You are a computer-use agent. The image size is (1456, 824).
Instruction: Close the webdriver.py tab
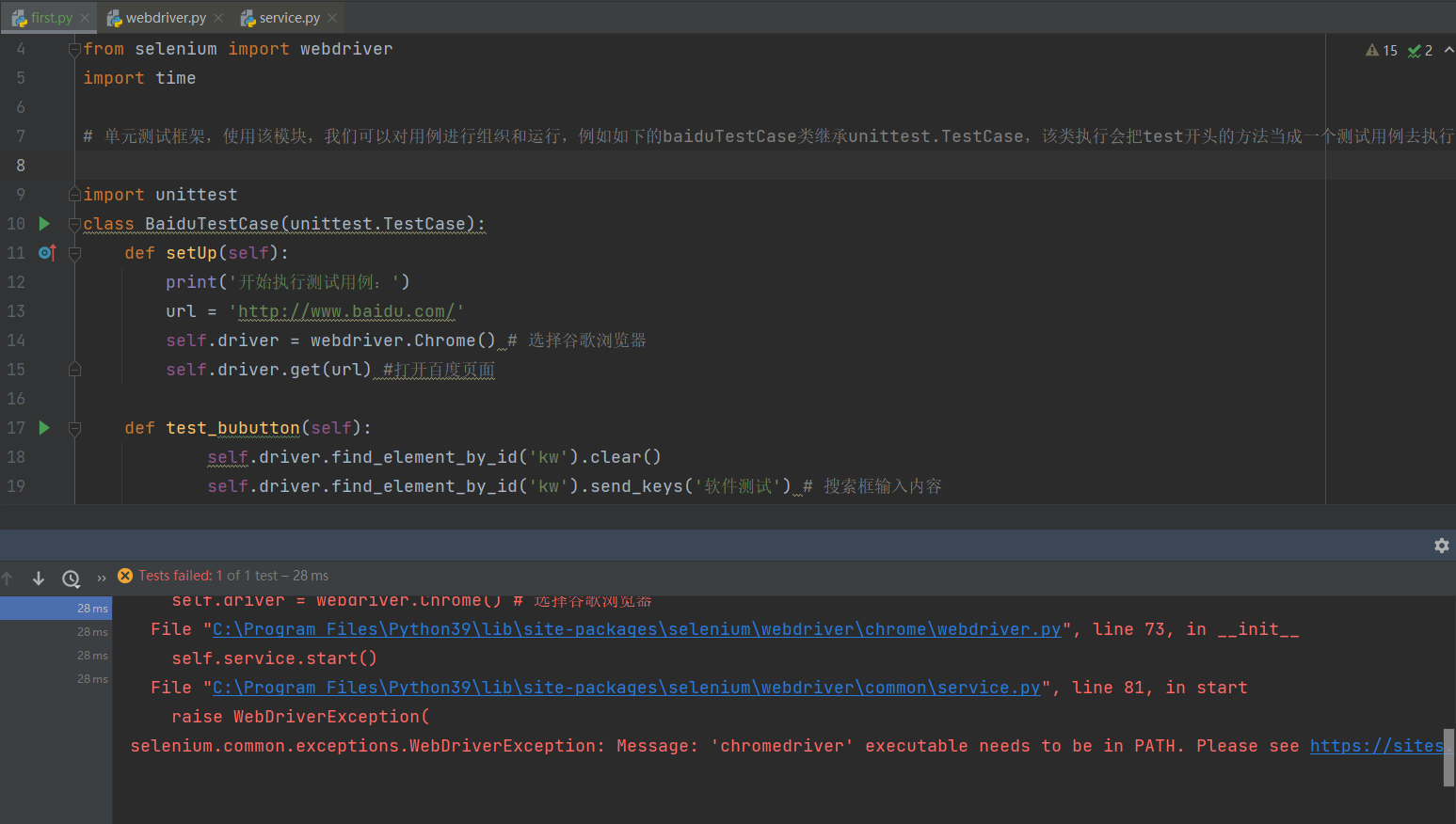point(218,18)
